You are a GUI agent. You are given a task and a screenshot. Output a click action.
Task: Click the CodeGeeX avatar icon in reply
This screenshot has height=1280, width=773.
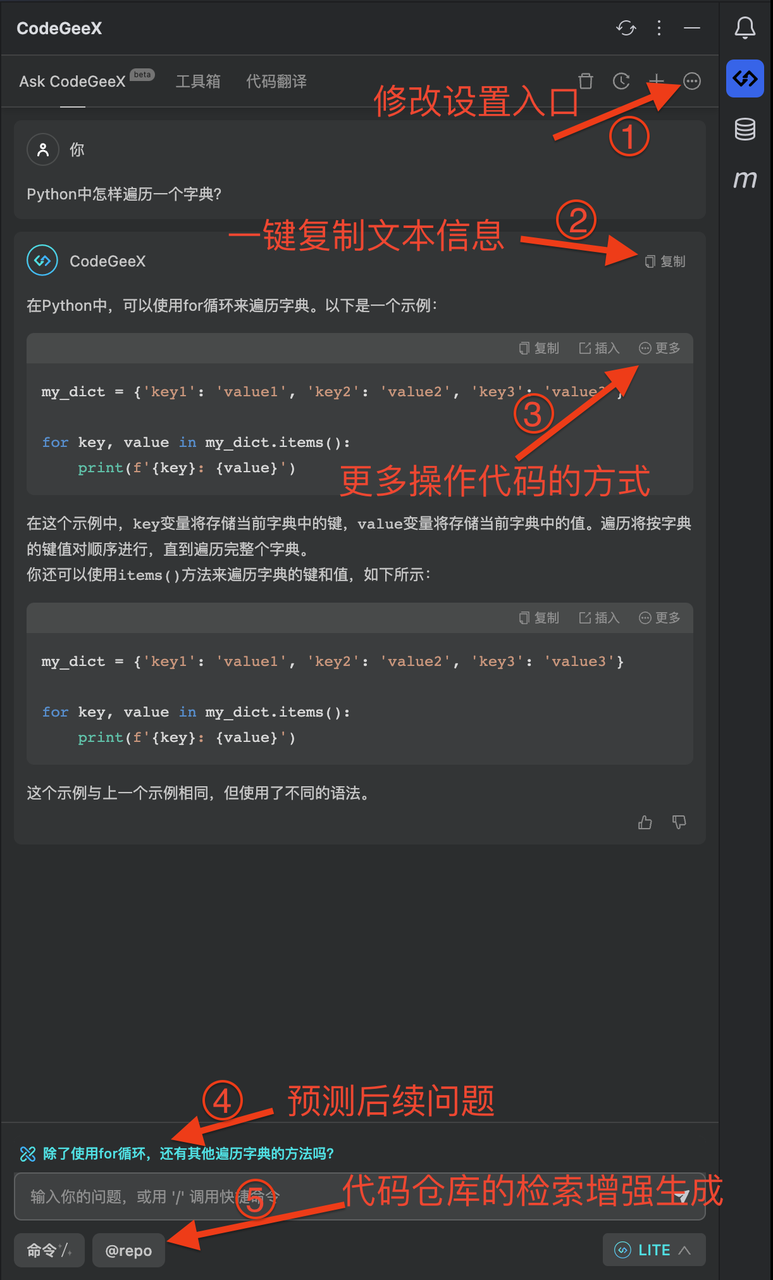42,261
